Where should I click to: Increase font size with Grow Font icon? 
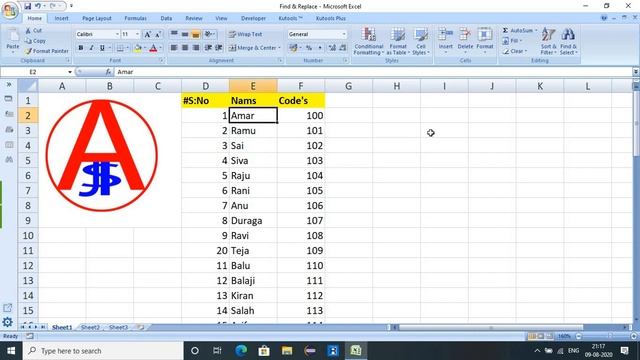tap(147, 34)
